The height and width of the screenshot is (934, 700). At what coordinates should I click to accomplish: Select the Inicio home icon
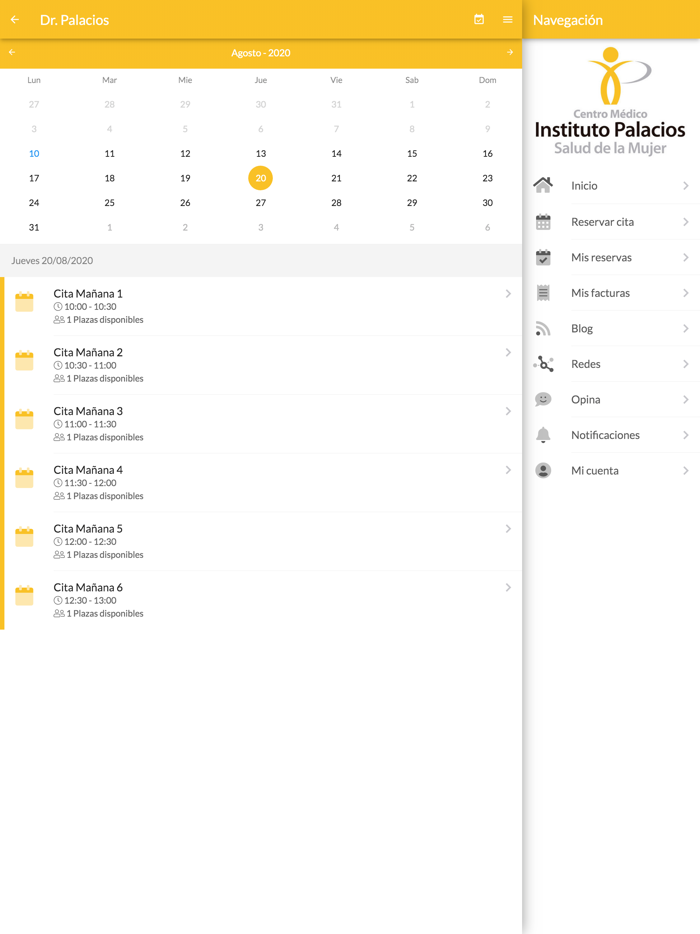[x=544, y=184]
